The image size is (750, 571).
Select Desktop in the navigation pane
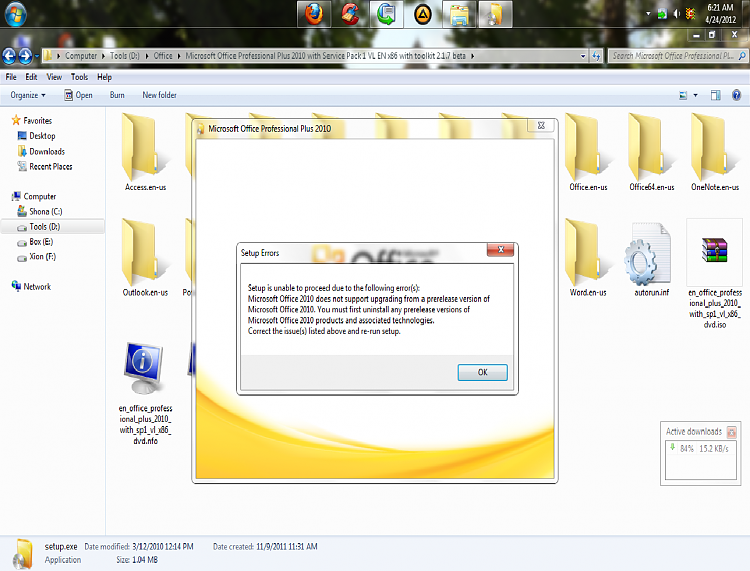point(36,136)
